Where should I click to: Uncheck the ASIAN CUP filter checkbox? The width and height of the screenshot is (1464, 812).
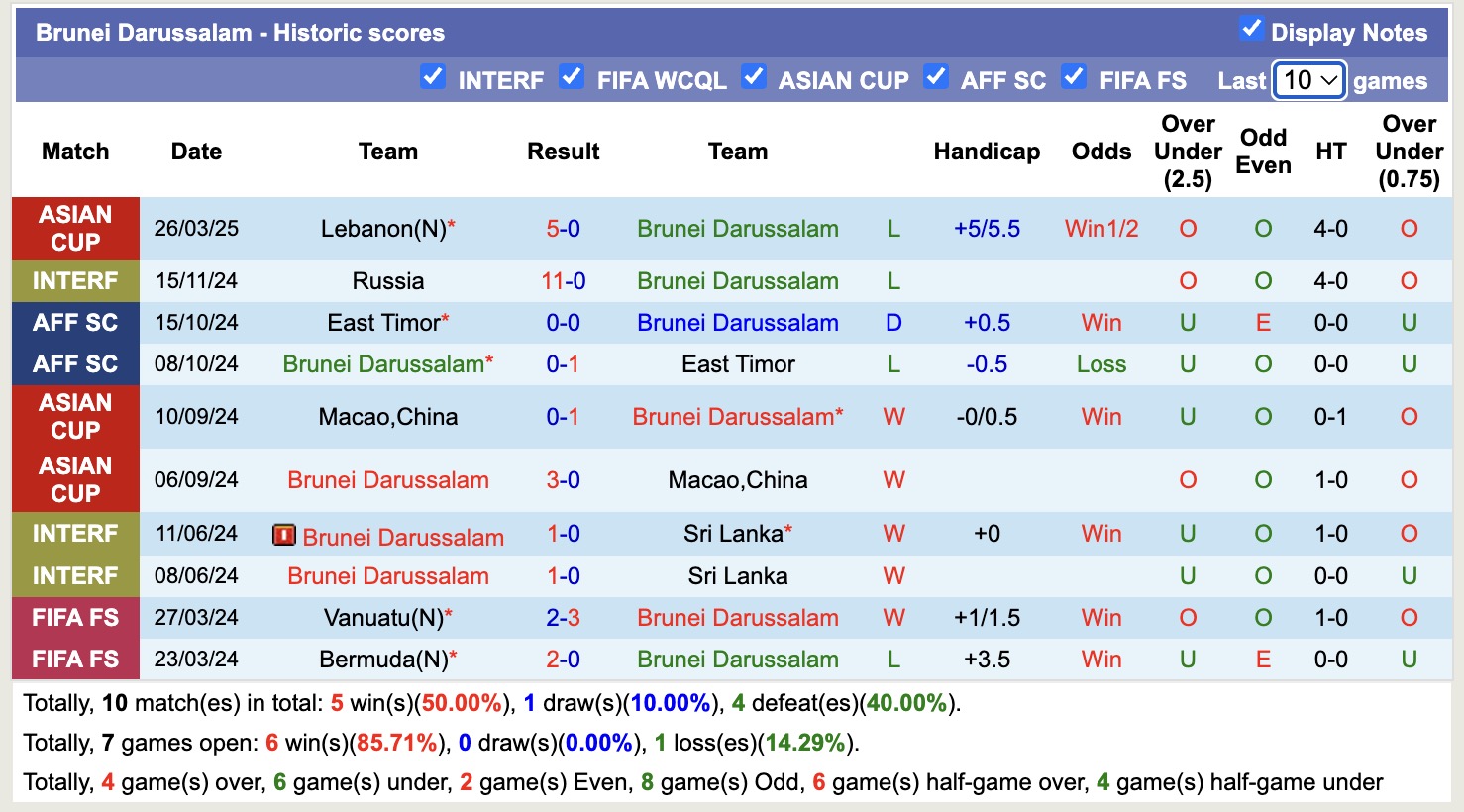point(754,76)
